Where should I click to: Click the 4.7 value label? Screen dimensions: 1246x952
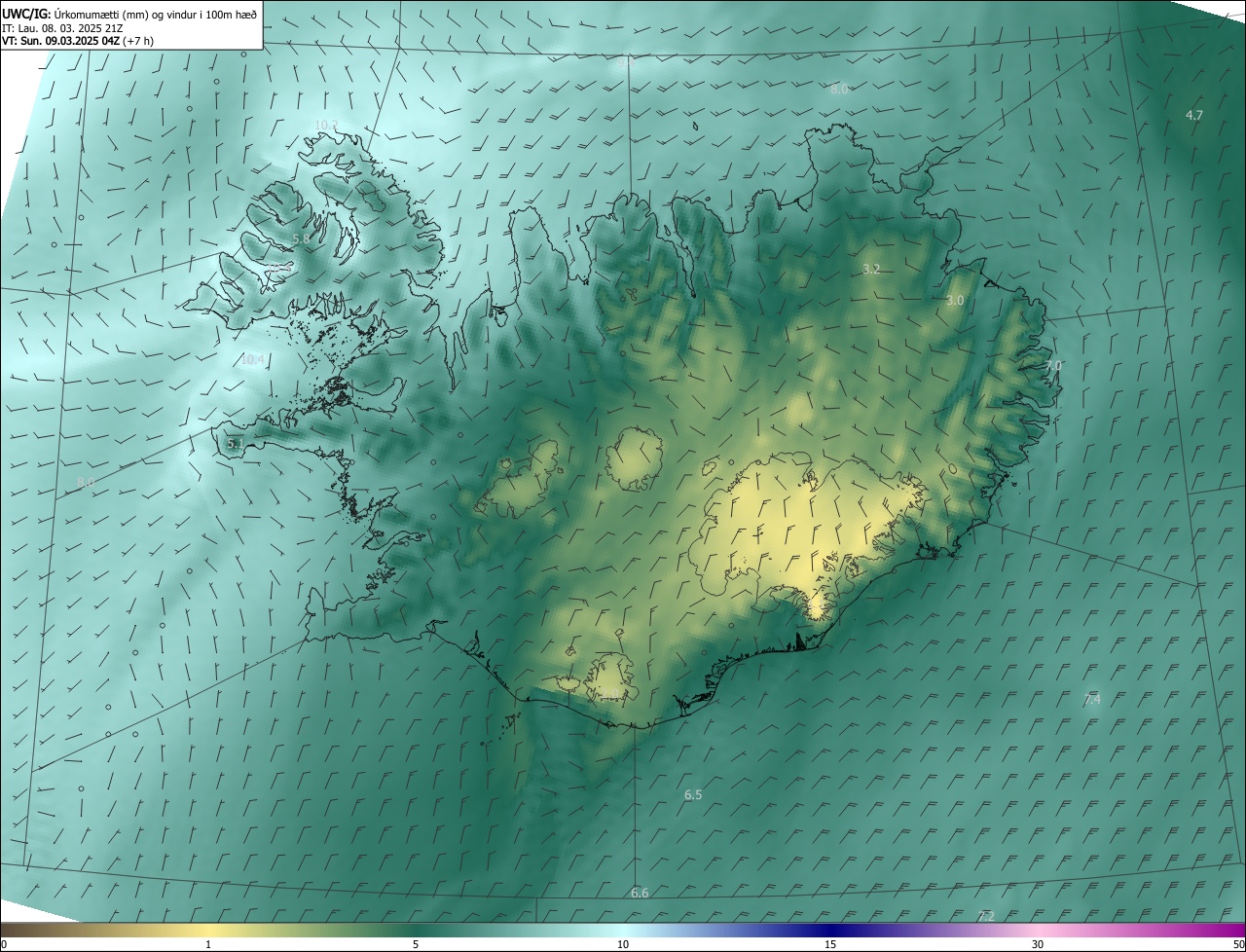tap(1194, 115)
